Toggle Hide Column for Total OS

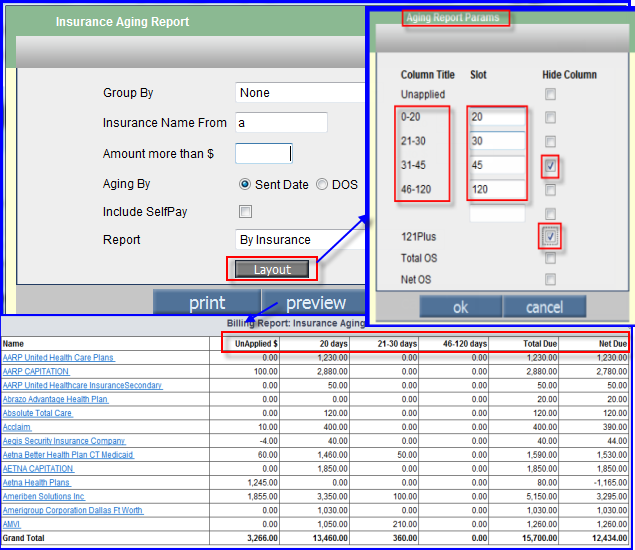click(550, 258)
